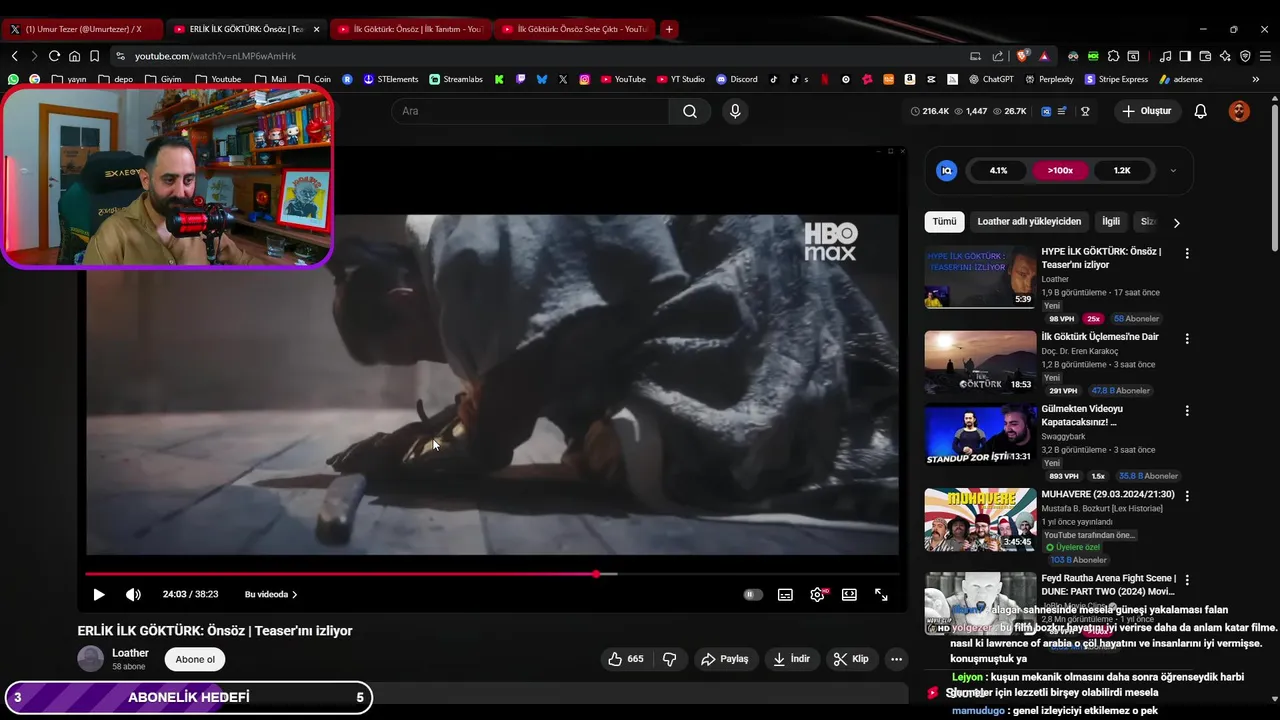Mute the video with the speaker icon
Viewport: 1280px width, 720px height.
[133, 594]
